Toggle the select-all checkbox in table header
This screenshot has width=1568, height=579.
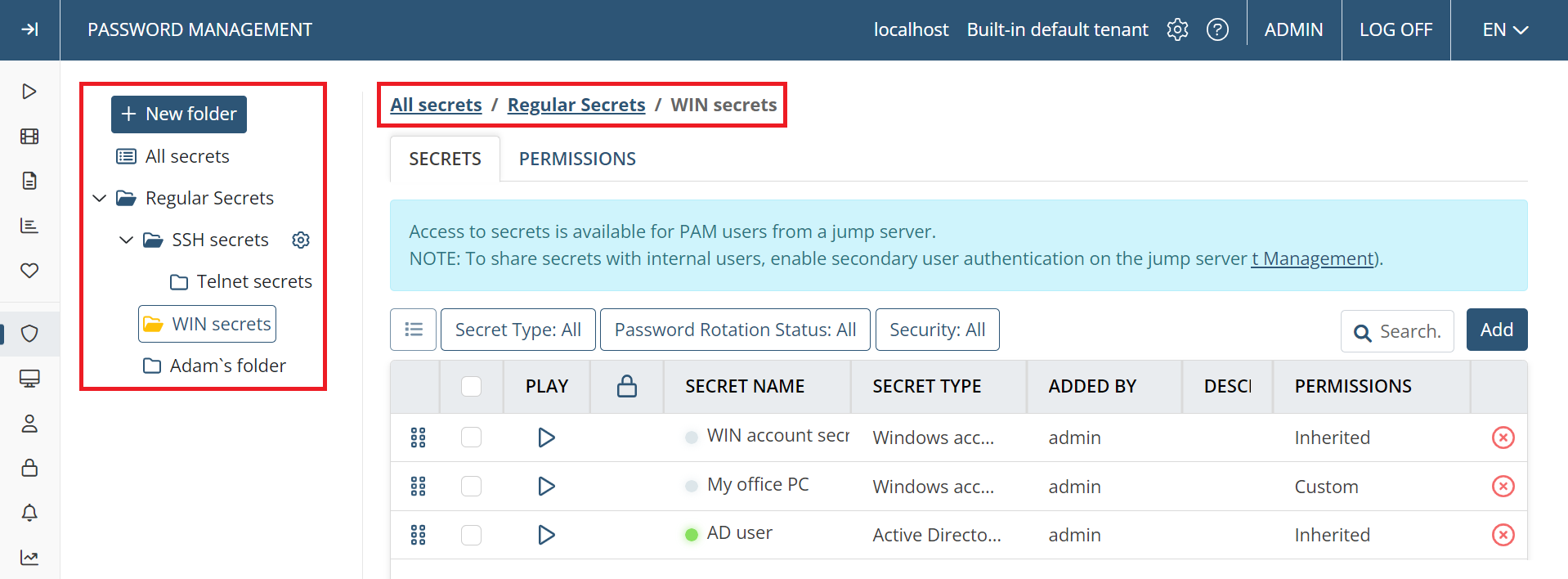(471, 386)
